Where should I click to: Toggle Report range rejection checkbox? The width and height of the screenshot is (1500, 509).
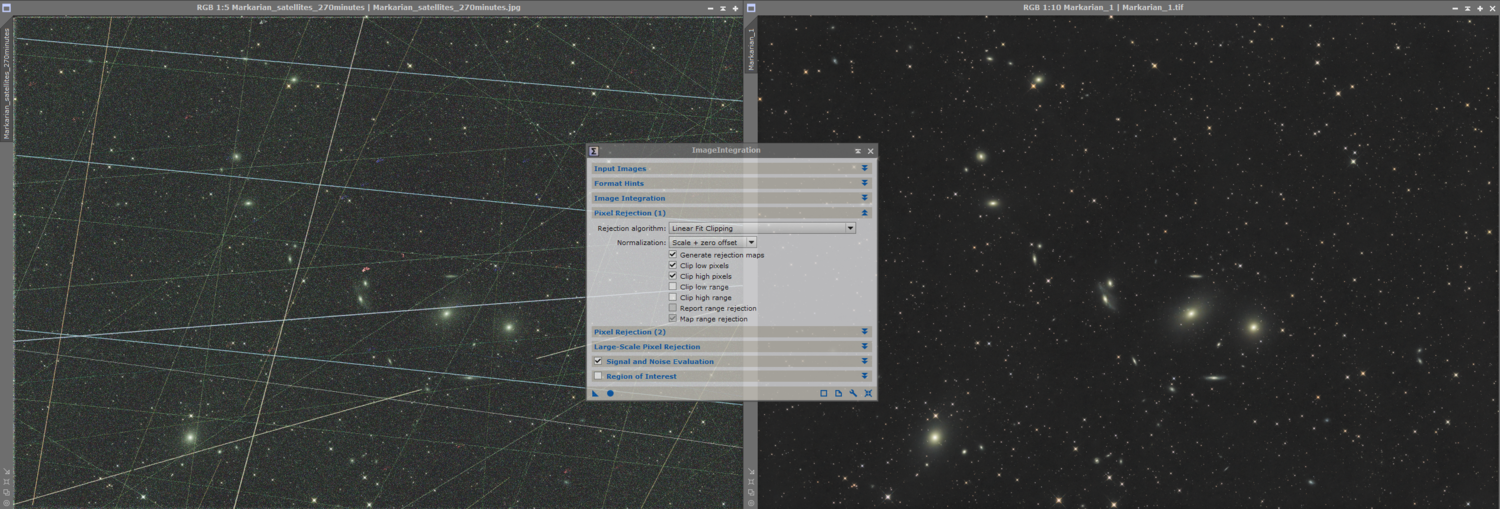(673, 308)
